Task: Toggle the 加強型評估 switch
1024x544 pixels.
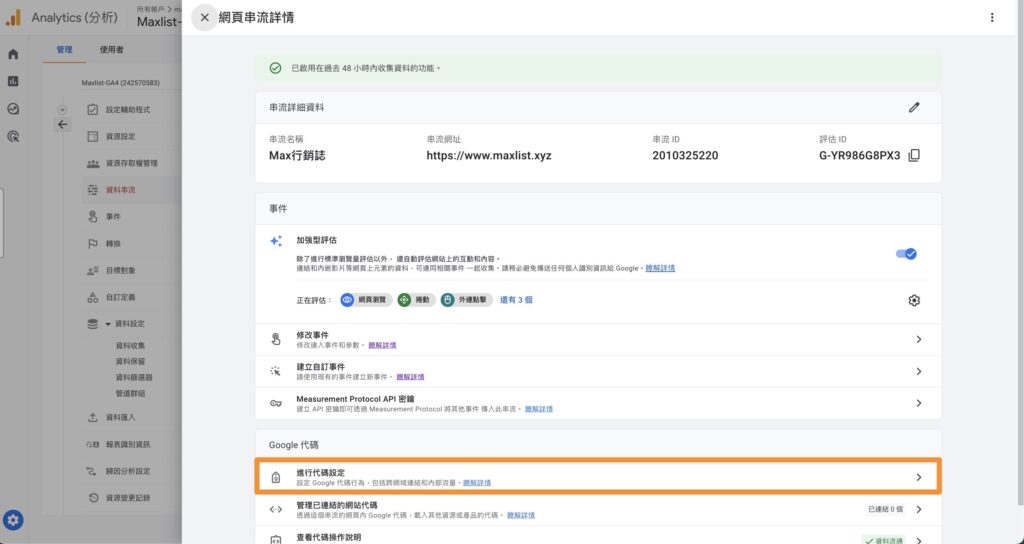Action: 906,254
